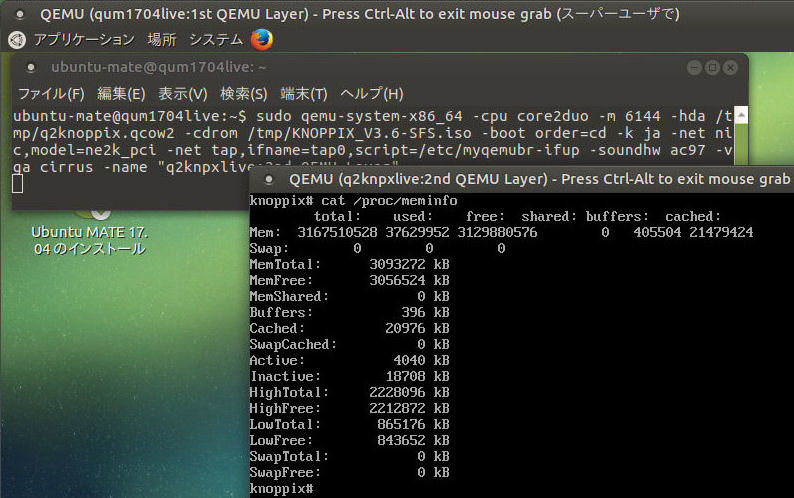Viewport: 794px width, 498px height.
Task: Click the terminal scrollbar up arrow
Action: pos(741,116)
